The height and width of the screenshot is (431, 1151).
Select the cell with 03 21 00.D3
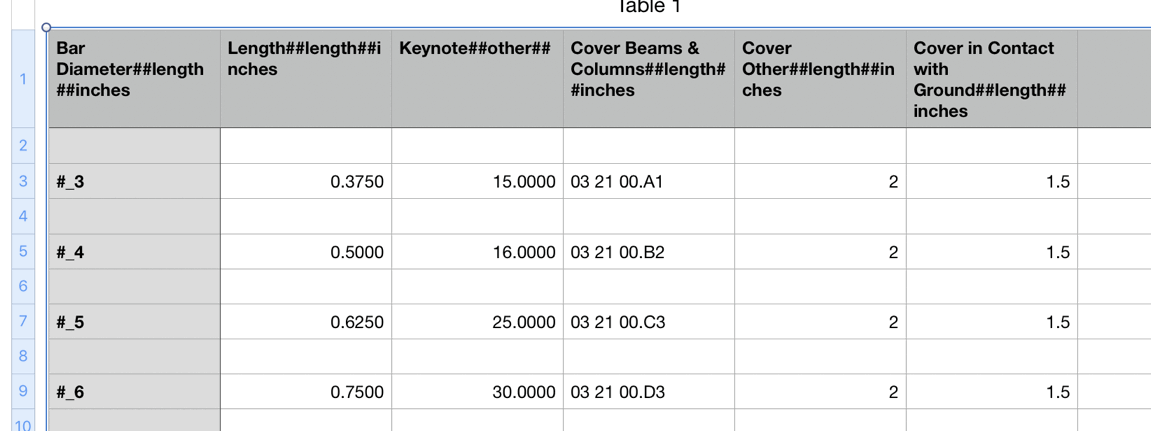(649, 391)
